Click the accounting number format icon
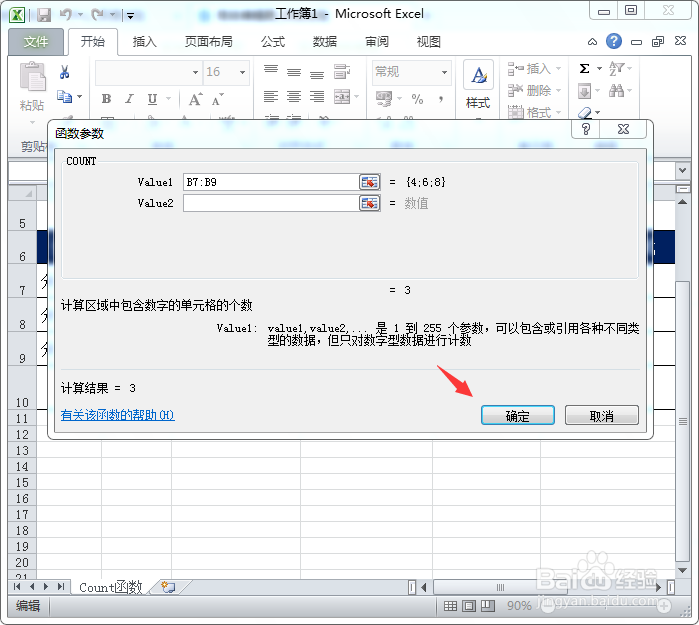This screenshot has width=699, height=625. point(384,99)
